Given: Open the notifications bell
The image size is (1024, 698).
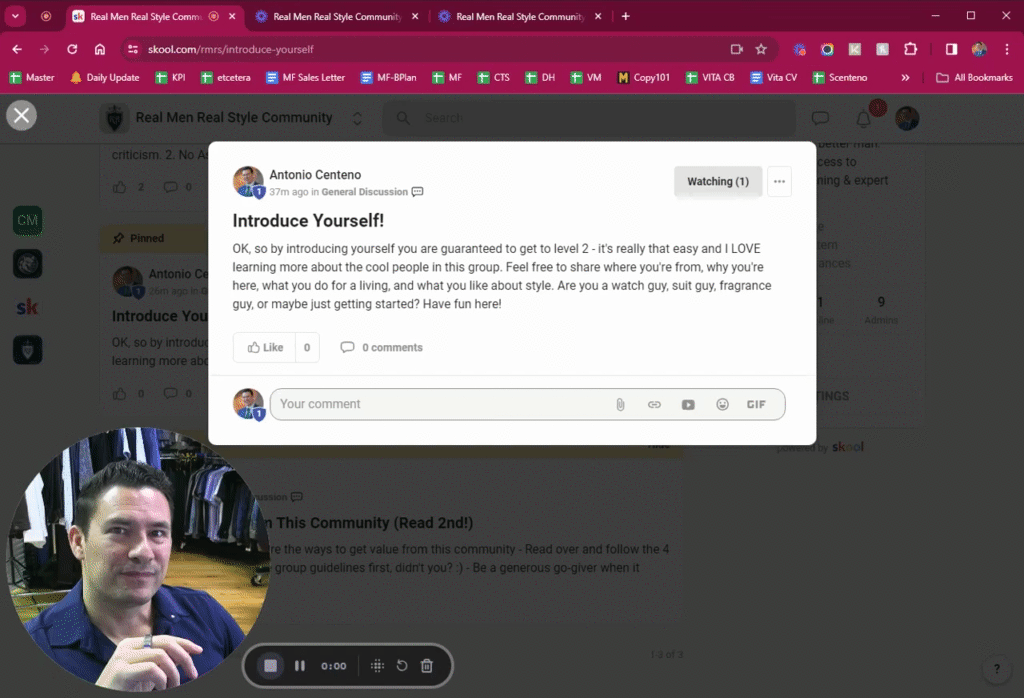Looking at the screenshot, I should coord(863,119).
